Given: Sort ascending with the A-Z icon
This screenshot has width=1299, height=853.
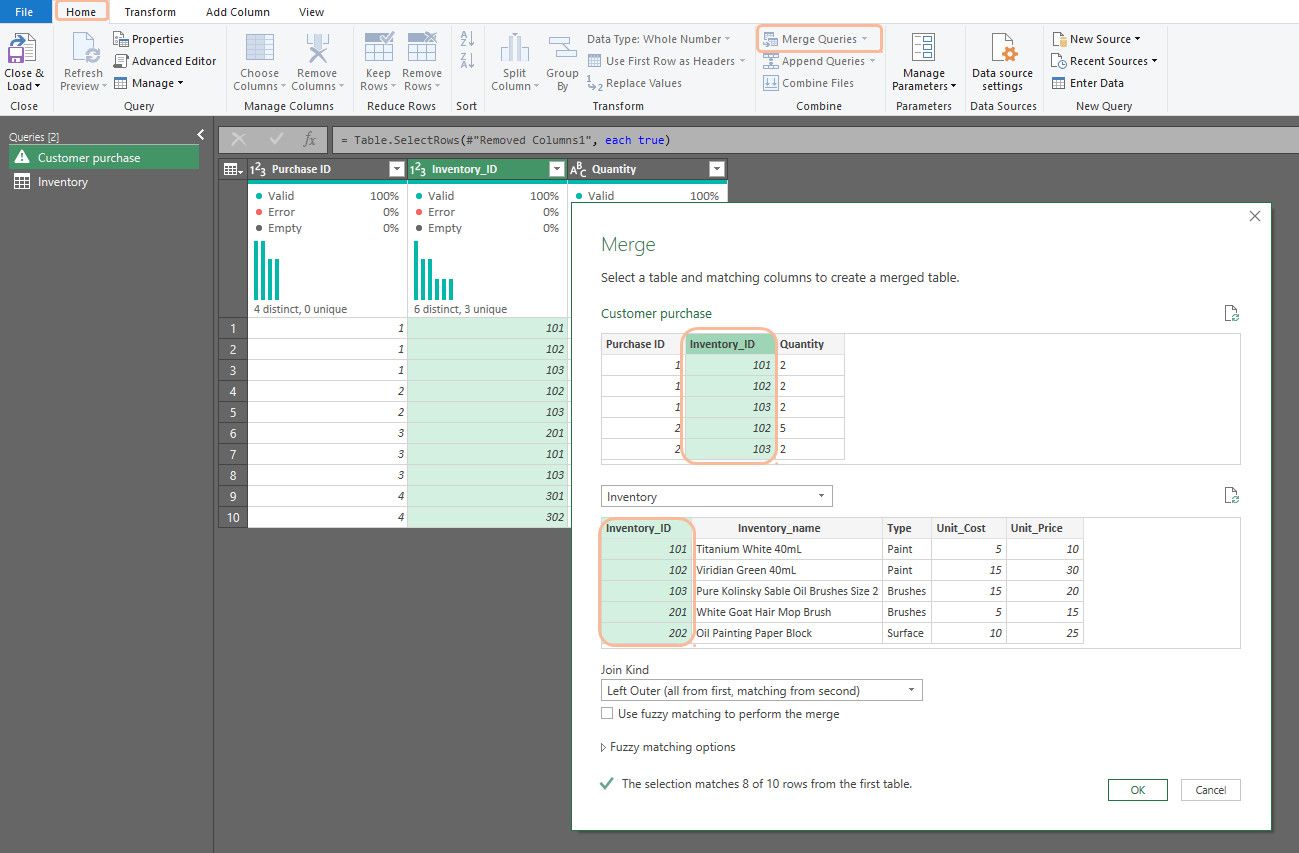Looking at the screenshot, I should tap(467, 39).
